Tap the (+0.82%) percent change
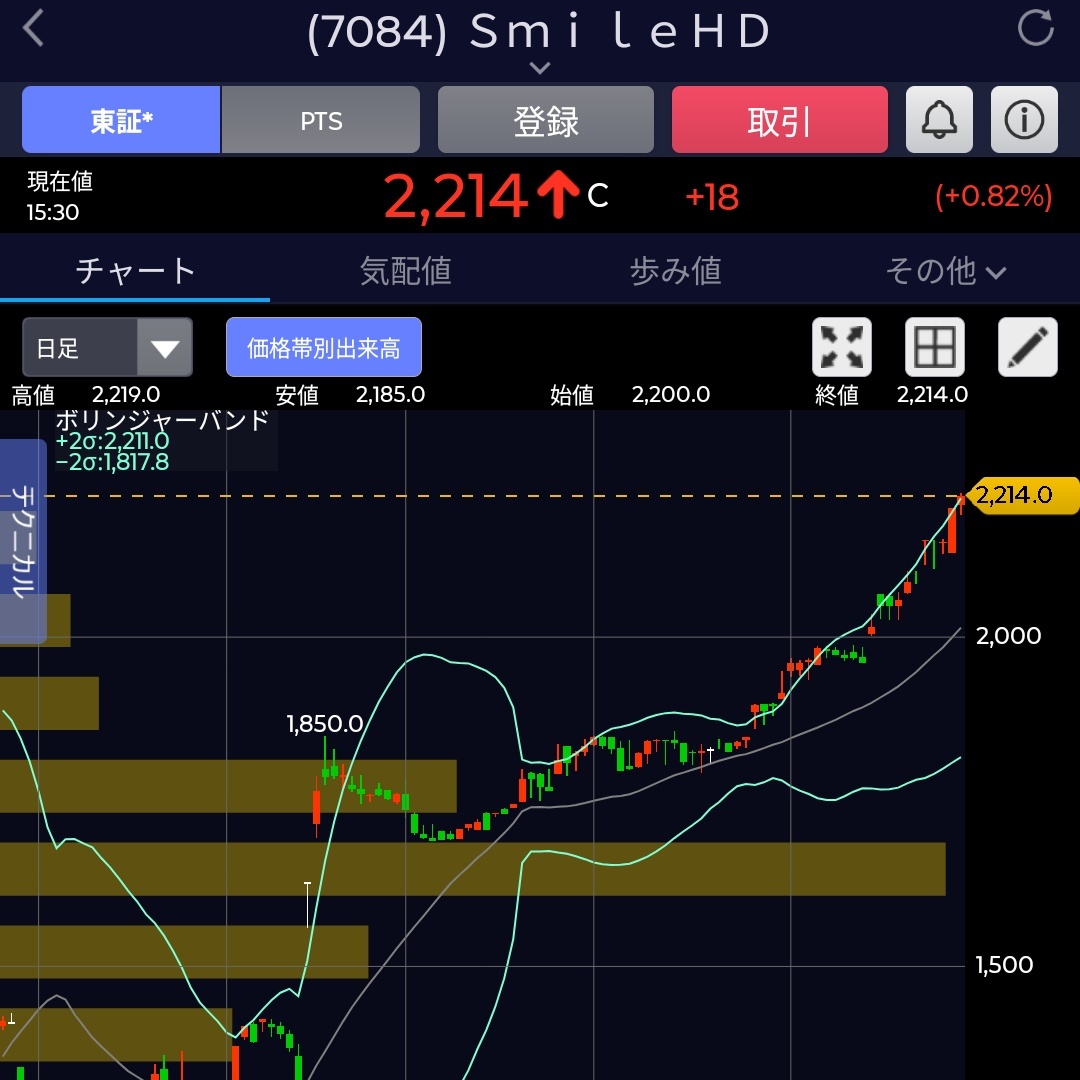Screen dimensions: 1080x1080 (x=993, y=196)
